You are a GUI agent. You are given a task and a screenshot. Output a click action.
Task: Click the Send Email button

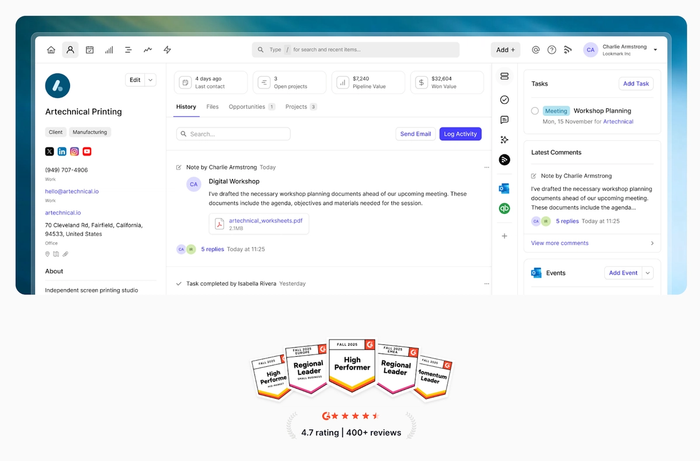tap(416, 134)
